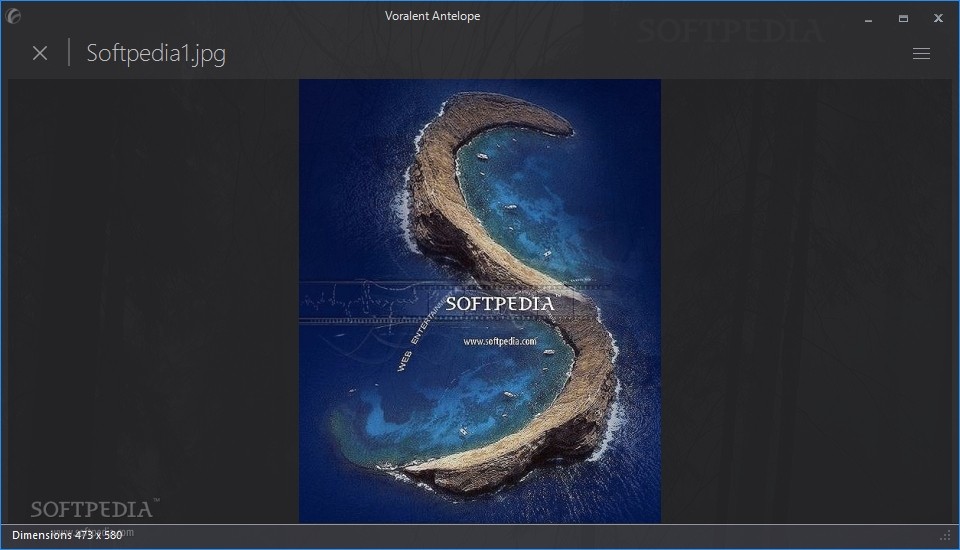Open the hamburger menu
960x550 pixels.
pyautogui.click(x=921, y=54)
